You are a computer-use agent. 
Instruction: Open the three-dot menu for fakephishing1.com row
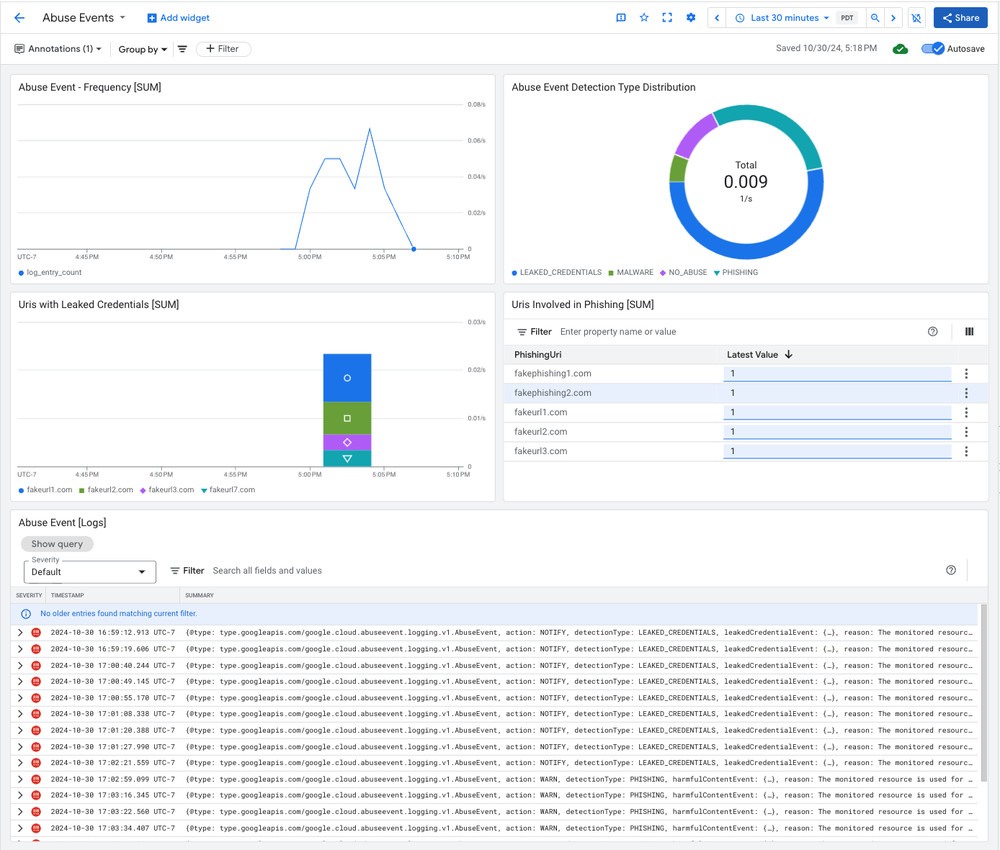966,374
